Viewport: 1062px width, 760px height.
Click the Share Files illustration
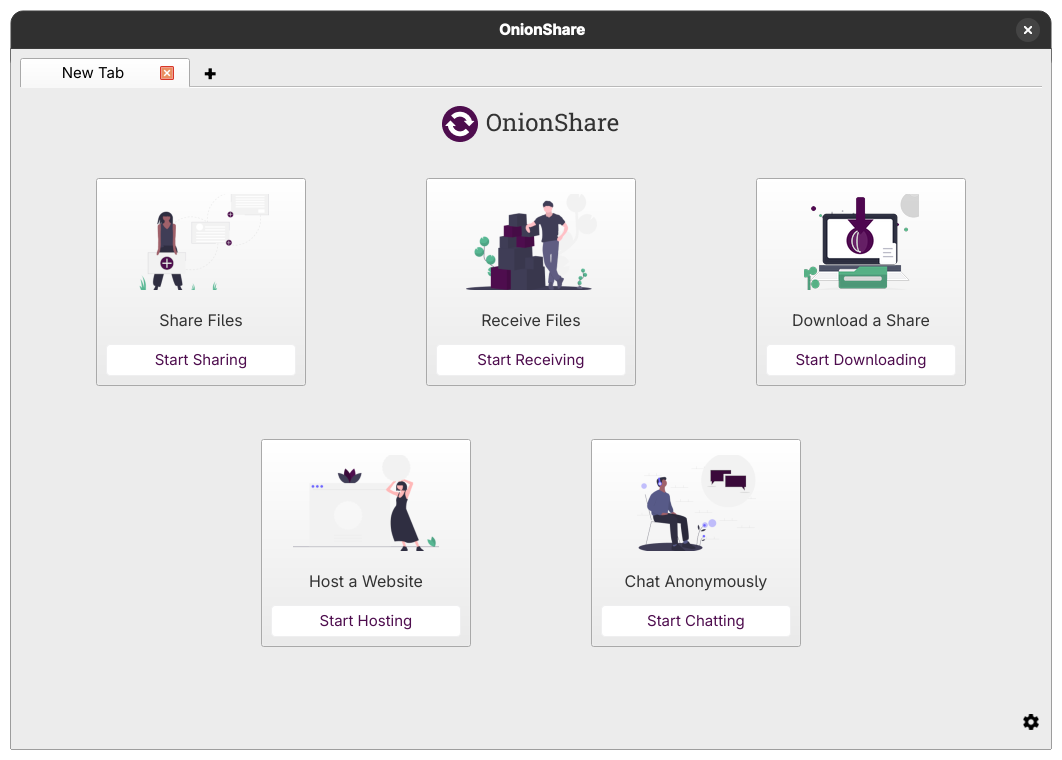(x=203, y=242)
